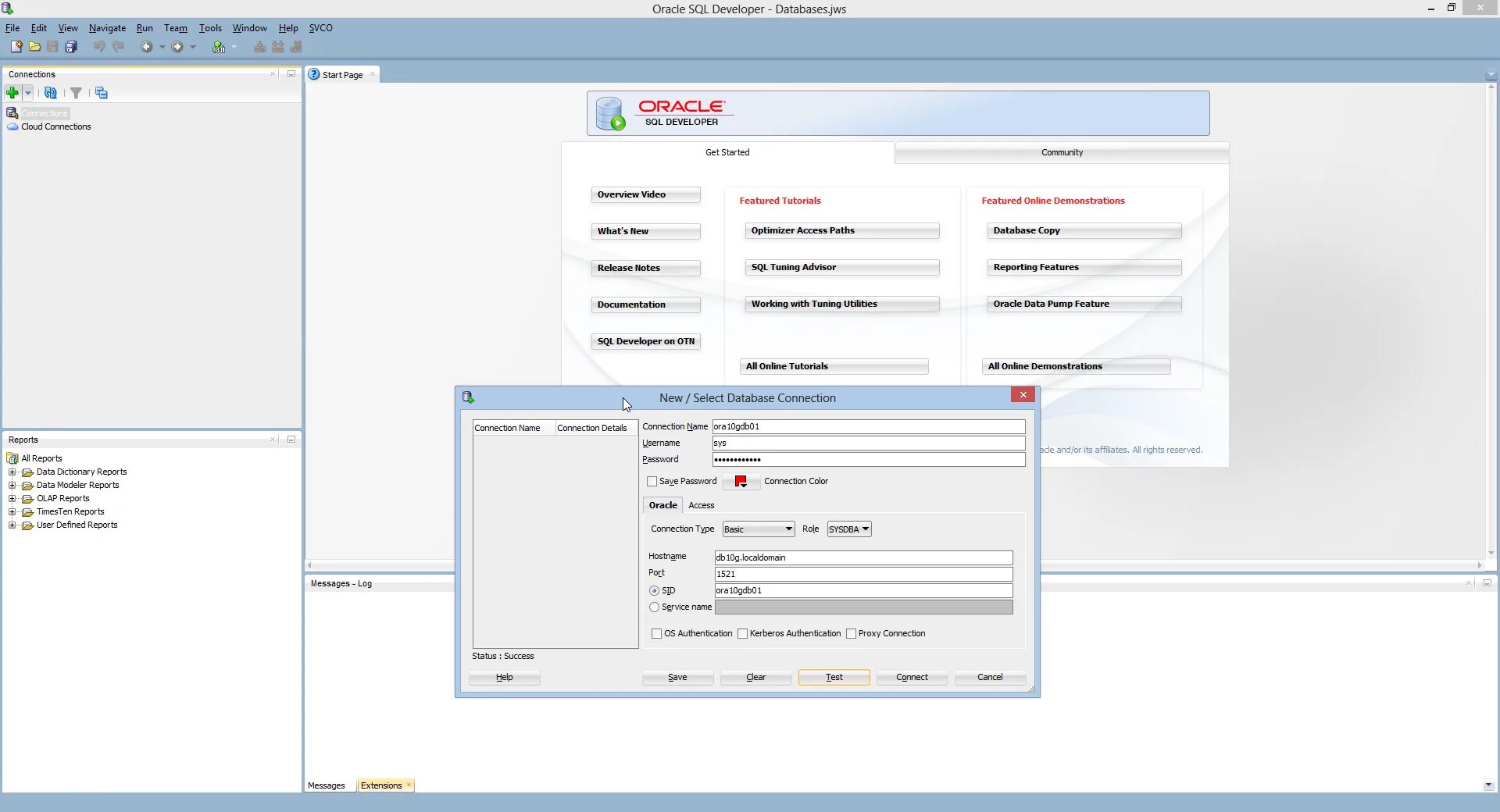
Task: Select the Service name radio button
Action: pos(654,607)
